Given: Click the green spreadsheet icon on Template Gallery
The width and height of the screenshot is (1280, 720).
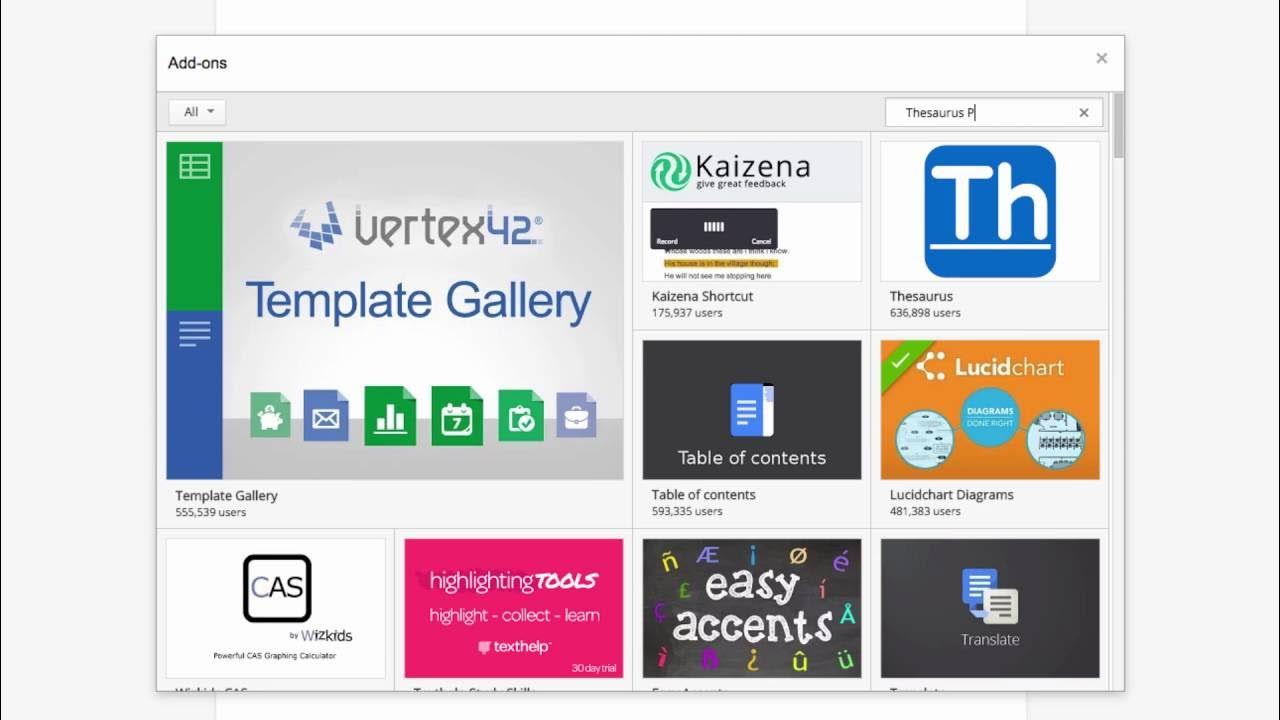Looking at the screenshot, I should click(x=195, y=166).
